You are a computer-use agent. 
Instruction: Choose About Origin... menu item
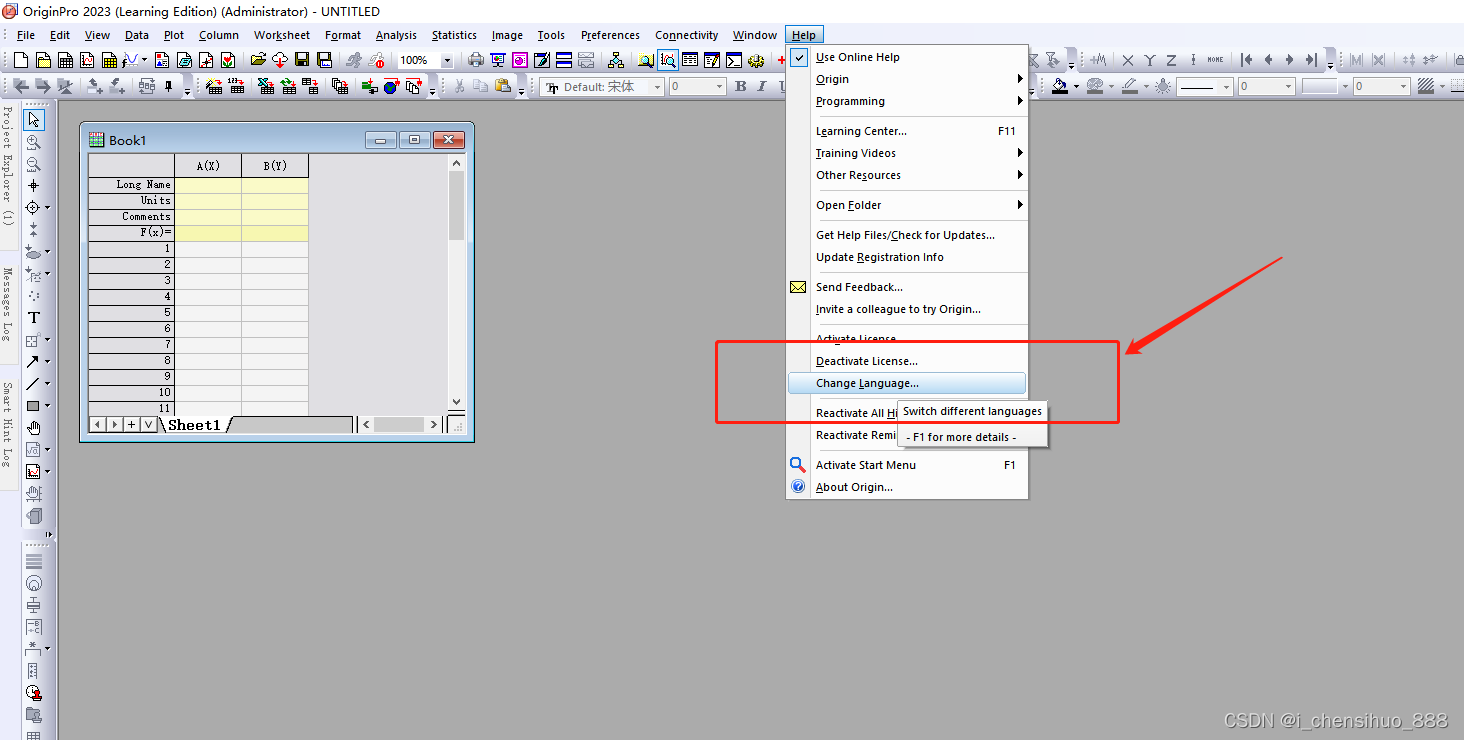907,487
